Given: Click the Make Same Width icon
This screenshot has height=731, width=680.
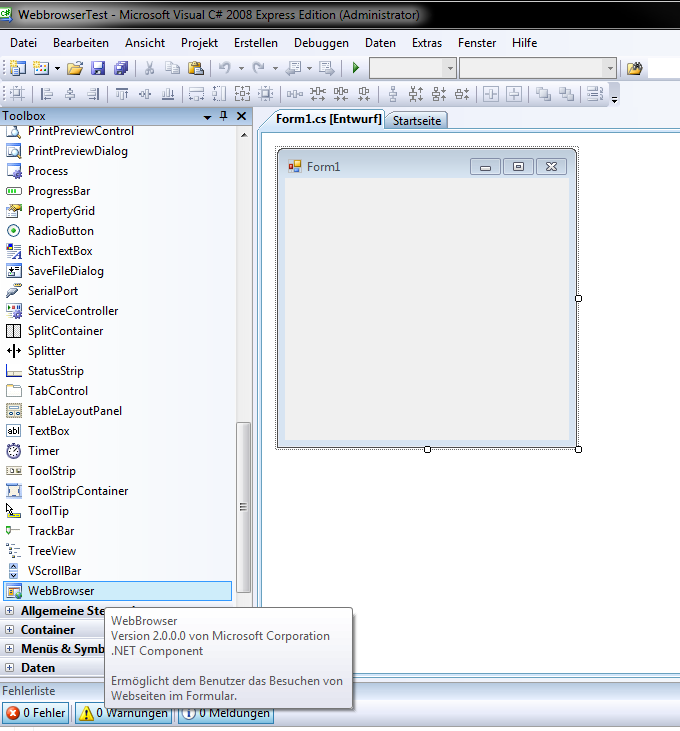Looking at the screenshot, I should 196,94.
